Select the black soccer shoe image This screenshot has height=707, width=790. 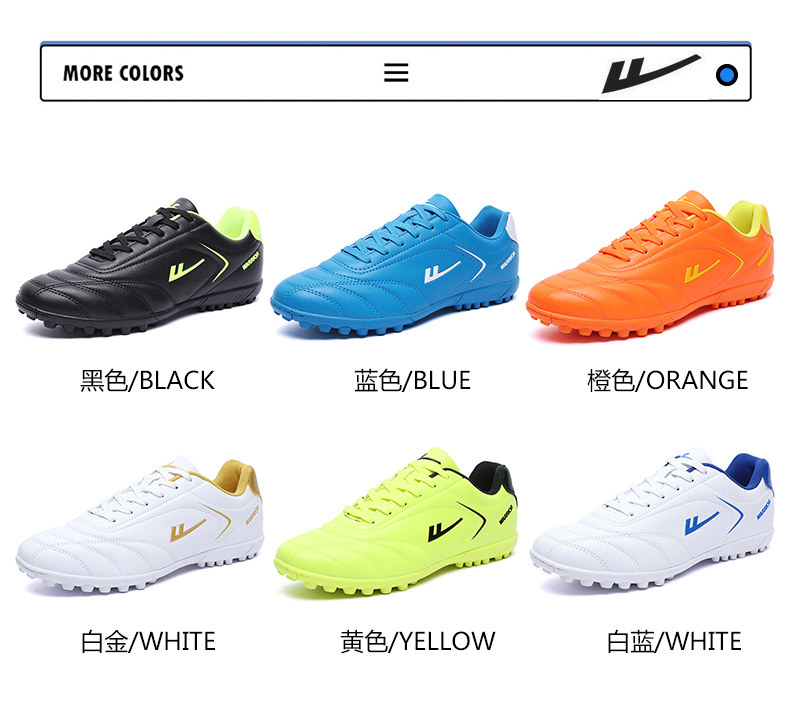pos(140,267)
